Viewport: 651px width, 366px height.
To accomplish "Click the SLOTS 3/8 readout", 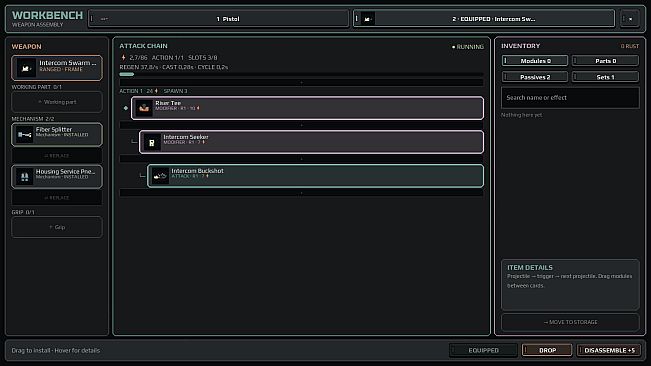I will pyautogui.click(x=203, y=58).
